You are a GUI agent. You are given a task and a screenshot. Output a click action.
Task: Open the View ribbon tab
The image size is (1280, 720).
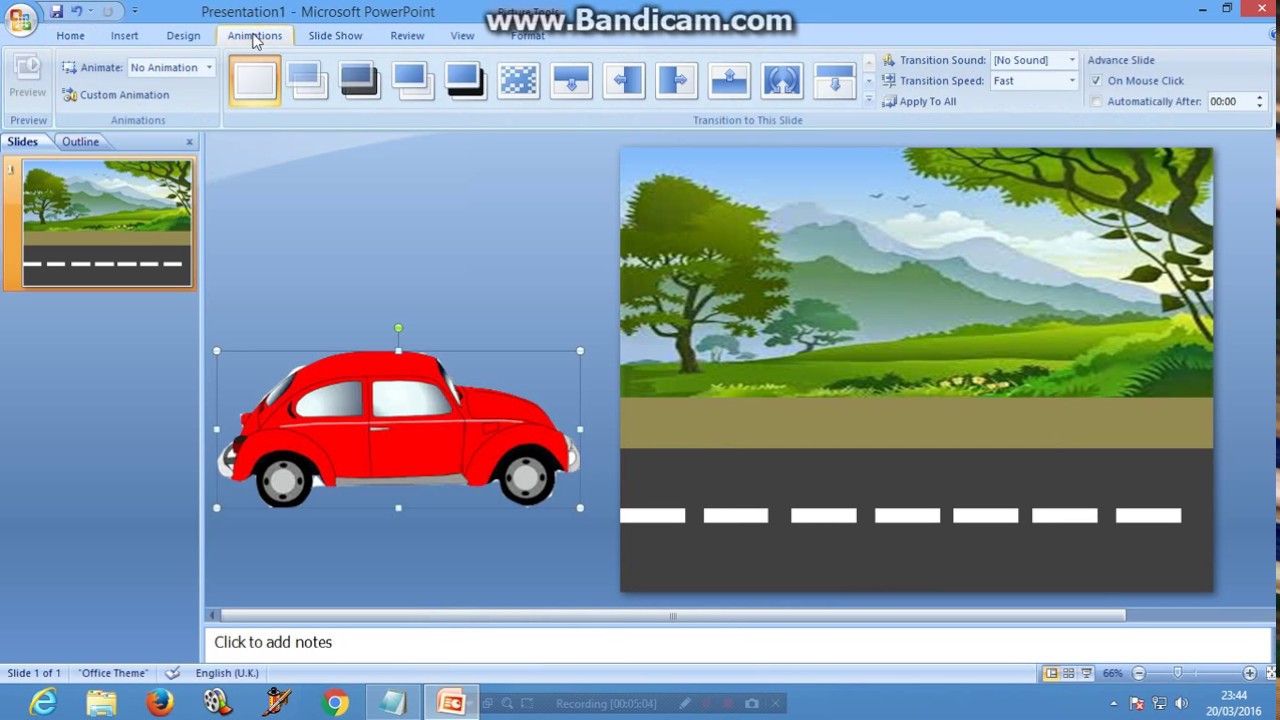pos(462,36)
